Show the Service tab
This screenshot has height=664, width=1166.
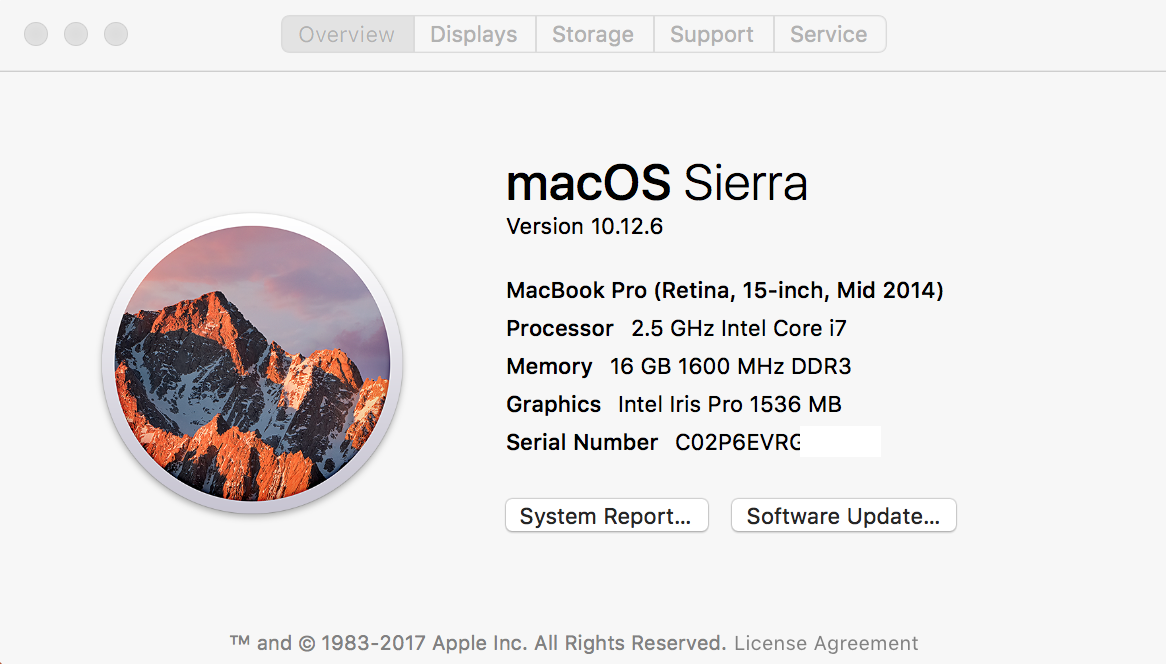[x=829, y=34]
